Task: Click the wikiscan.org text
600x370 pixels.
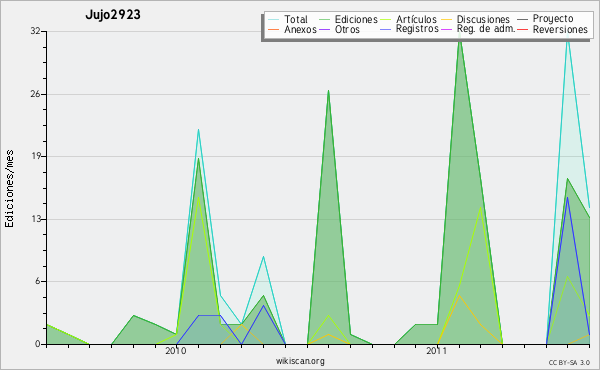Action: click(300, 361)
